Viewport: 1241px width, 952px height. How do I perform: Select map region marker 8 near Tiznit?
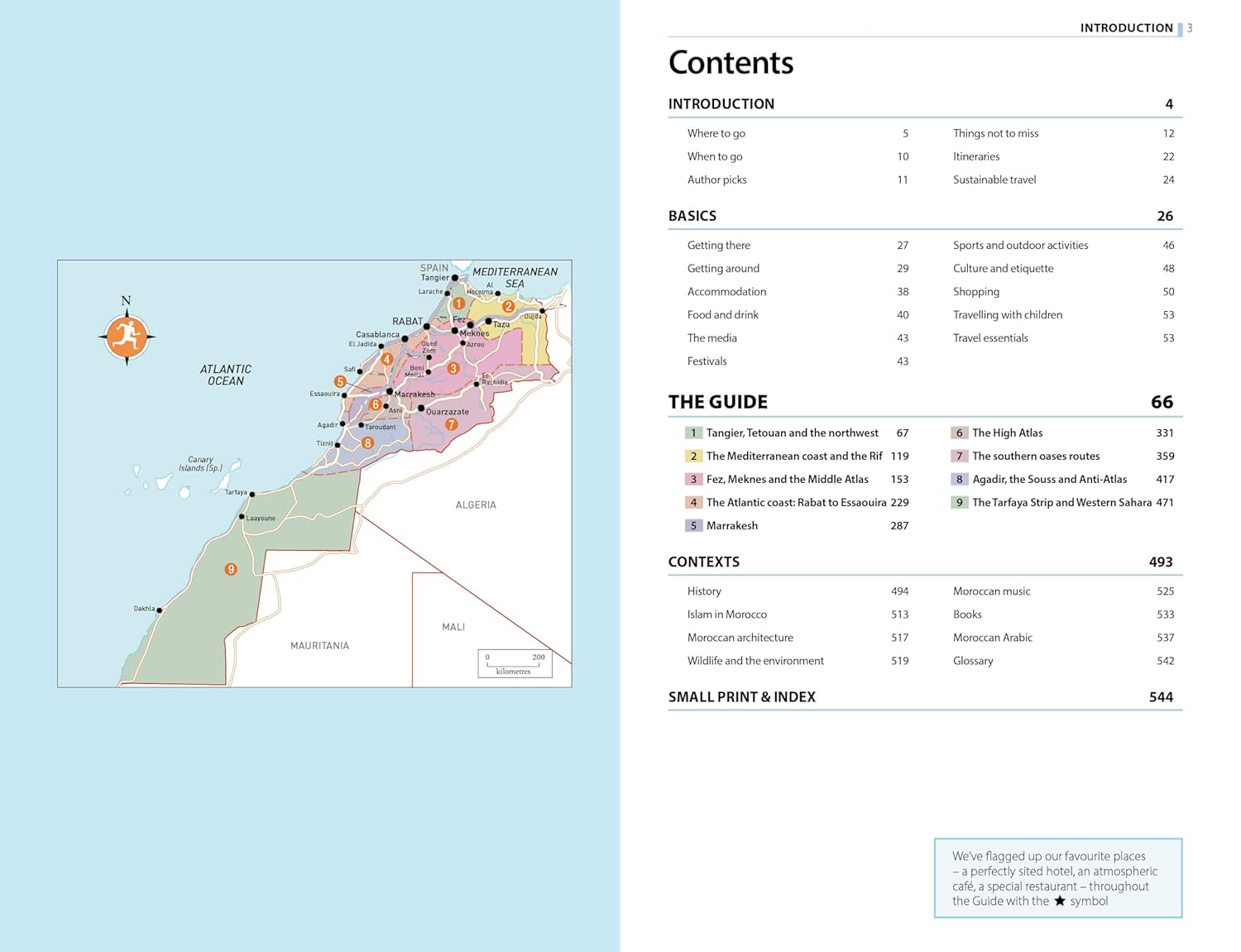point(367,443)
